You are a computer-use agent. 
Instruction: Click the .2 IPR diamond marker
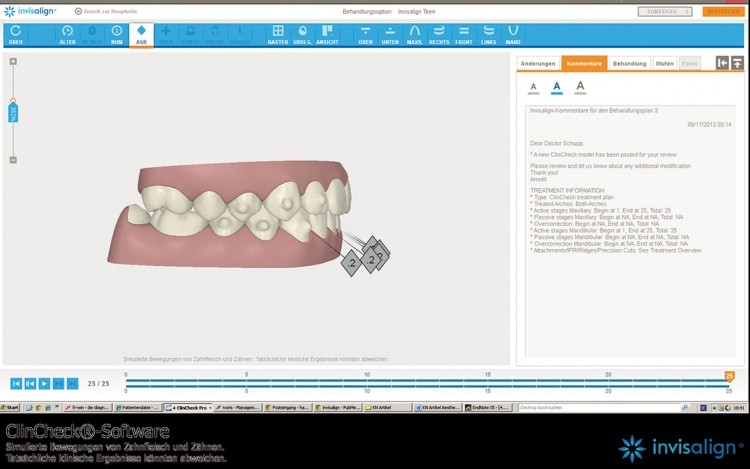(352, 263)
